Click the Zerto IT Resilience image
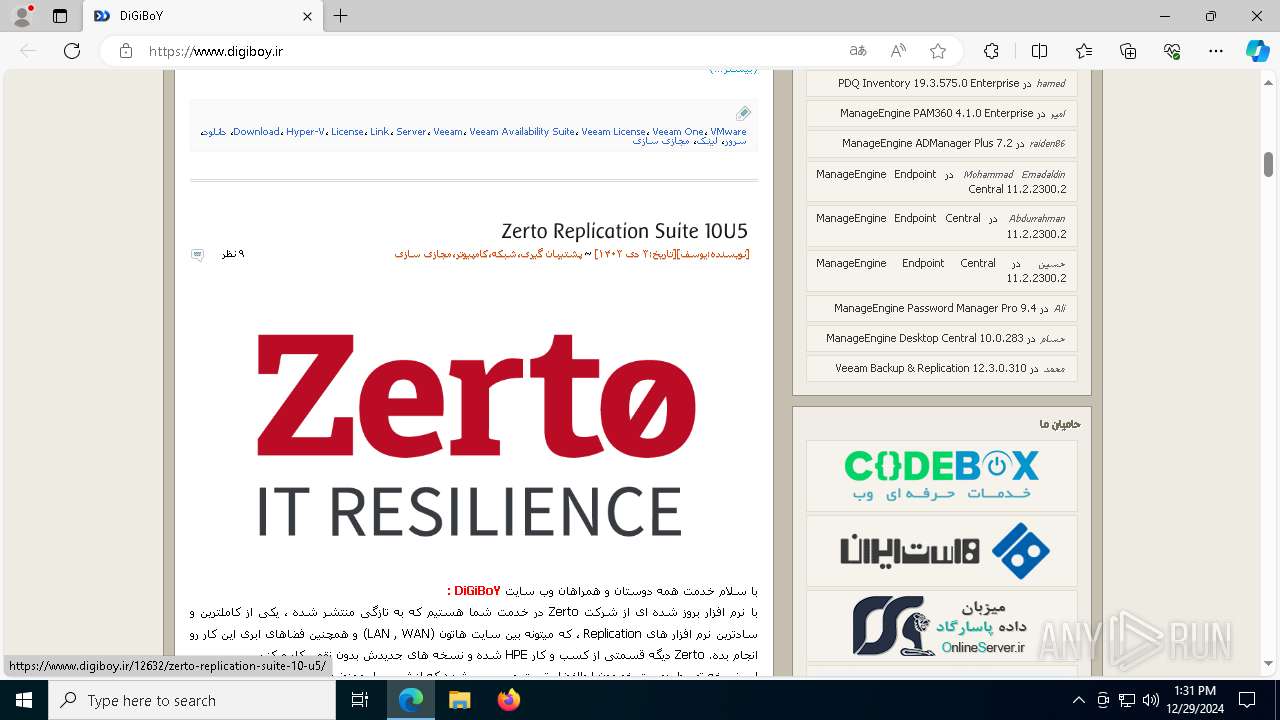The height and width of the screenshot is (720, 1280). pos(474,435)
